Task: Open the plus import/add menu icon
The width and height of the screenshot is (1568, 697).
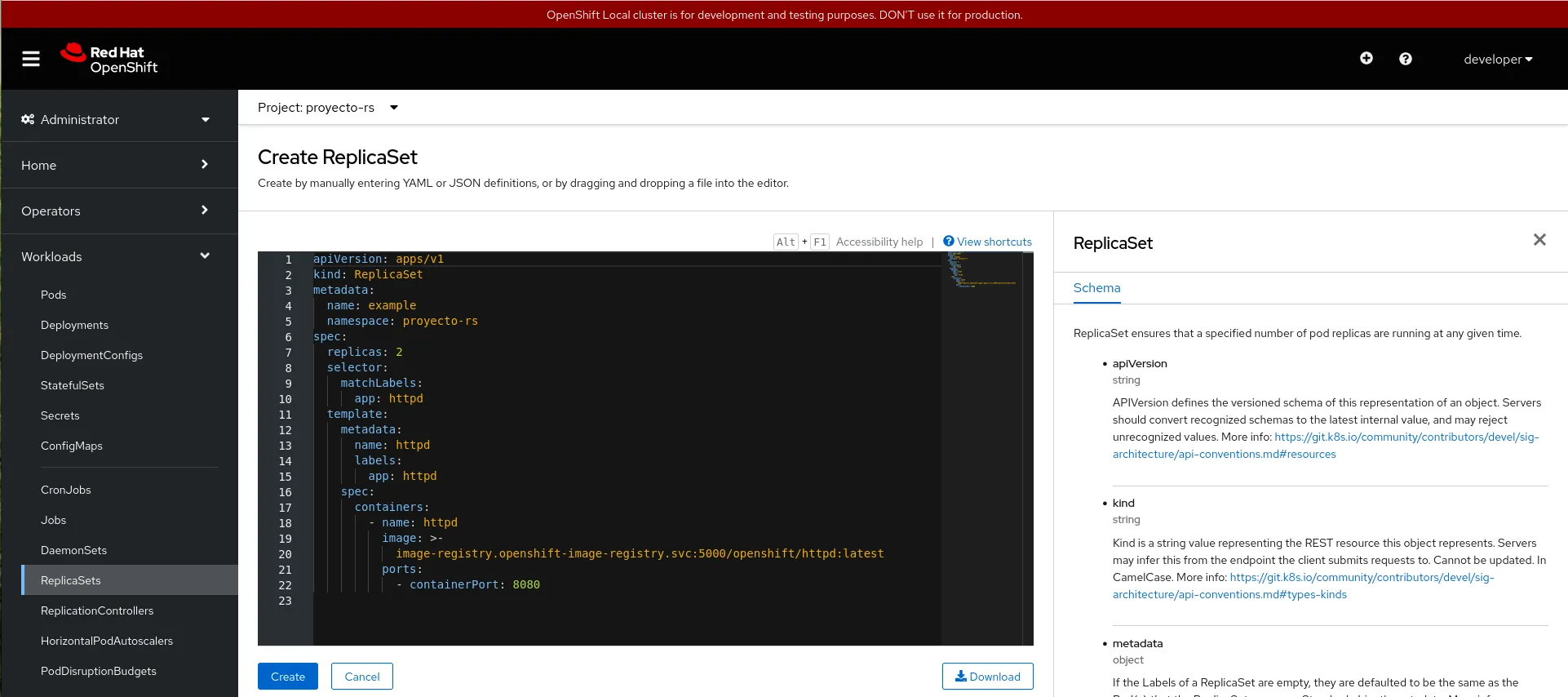Action: click(x=1366, y=59)
